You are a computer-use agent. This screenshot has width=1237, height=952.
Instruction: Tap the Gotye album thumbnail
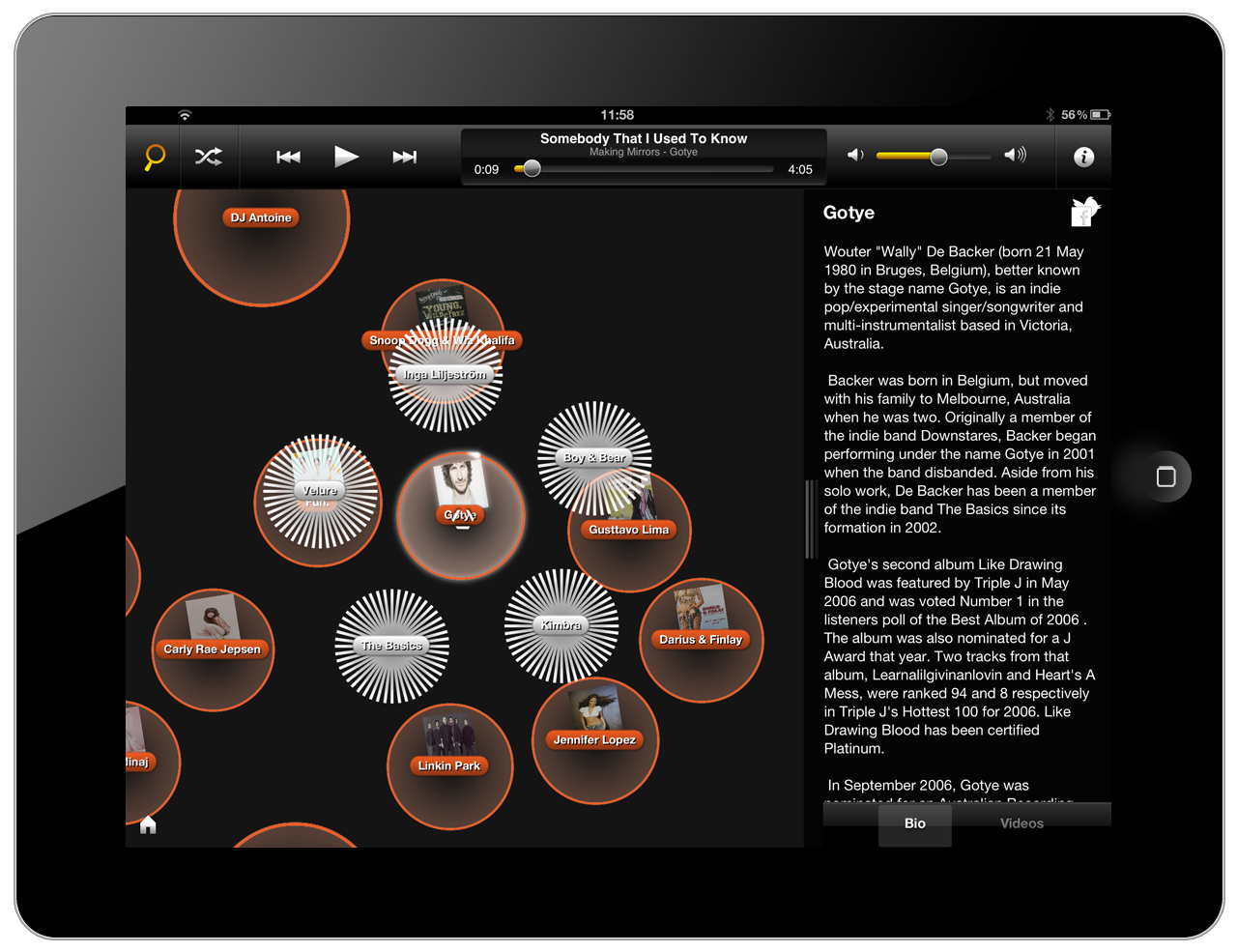[x=461, y=481]
